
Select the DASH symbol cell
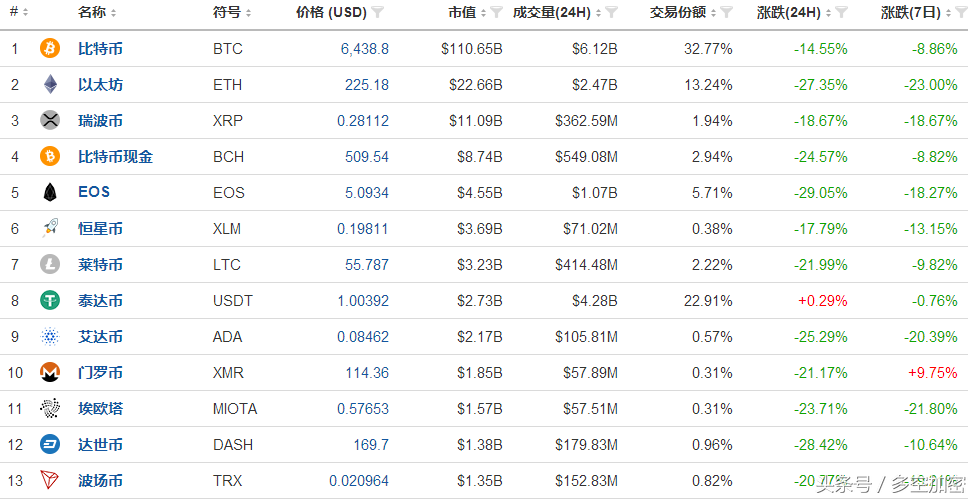coord(233,445)
